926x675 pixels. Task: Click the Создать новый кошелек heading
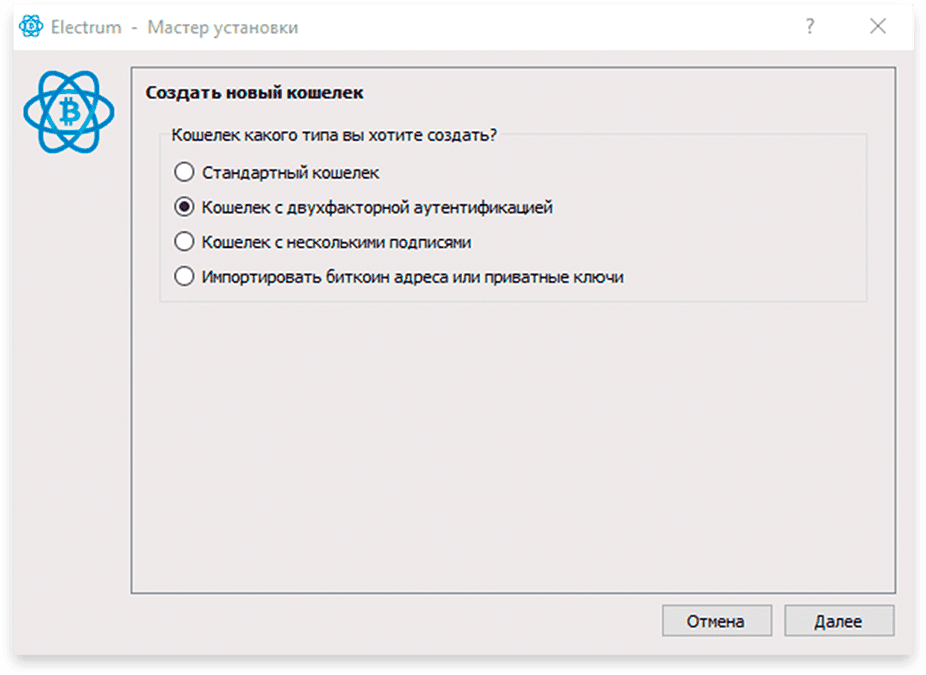click(255, 93)
